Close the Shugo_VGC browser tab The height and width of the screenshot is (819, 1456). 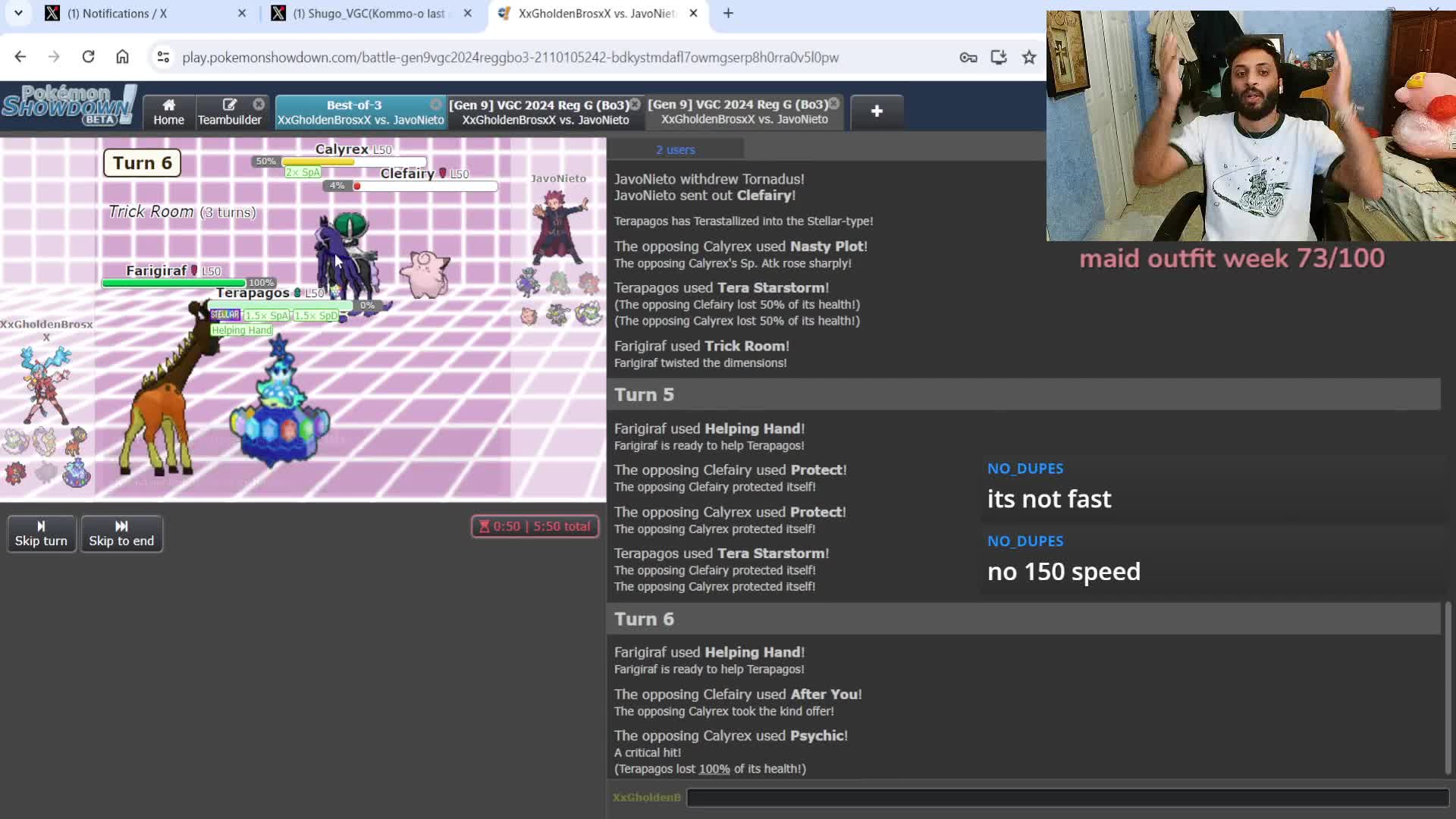coord(468,13)
